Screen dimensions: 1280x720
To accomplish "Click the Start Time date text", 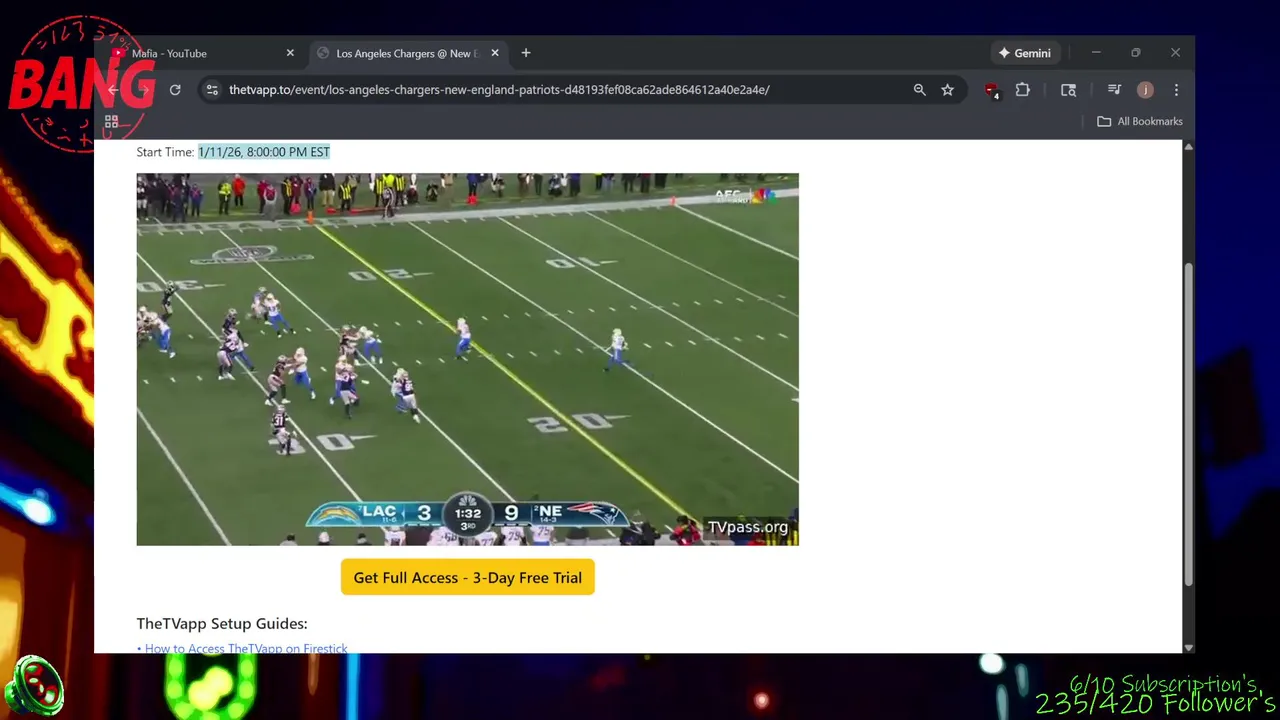I will (x=264, y=152).
